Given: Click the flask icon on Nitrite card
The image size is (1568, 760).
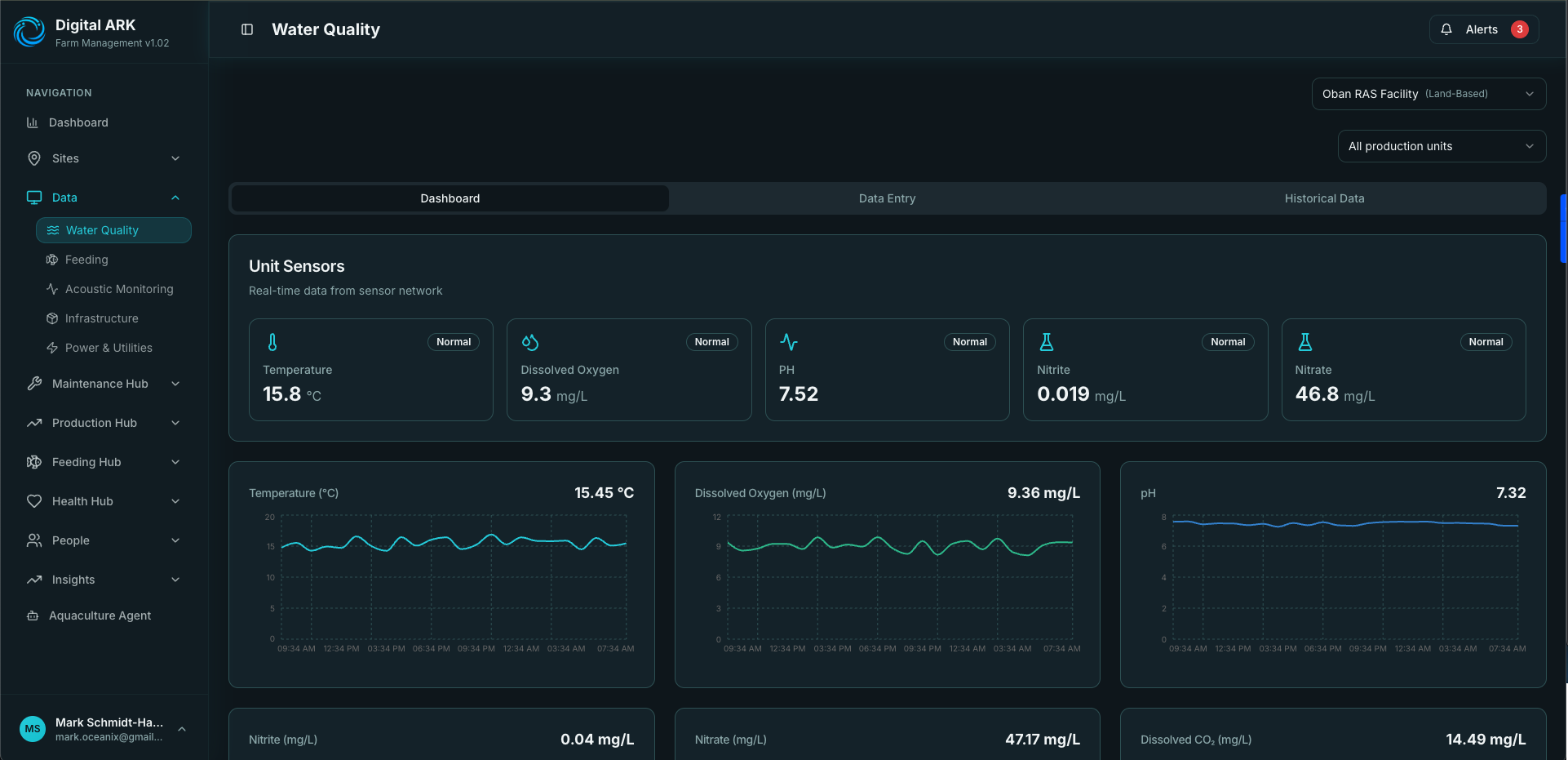Looking at the screenshot, I should click(x=1047, y=342).
